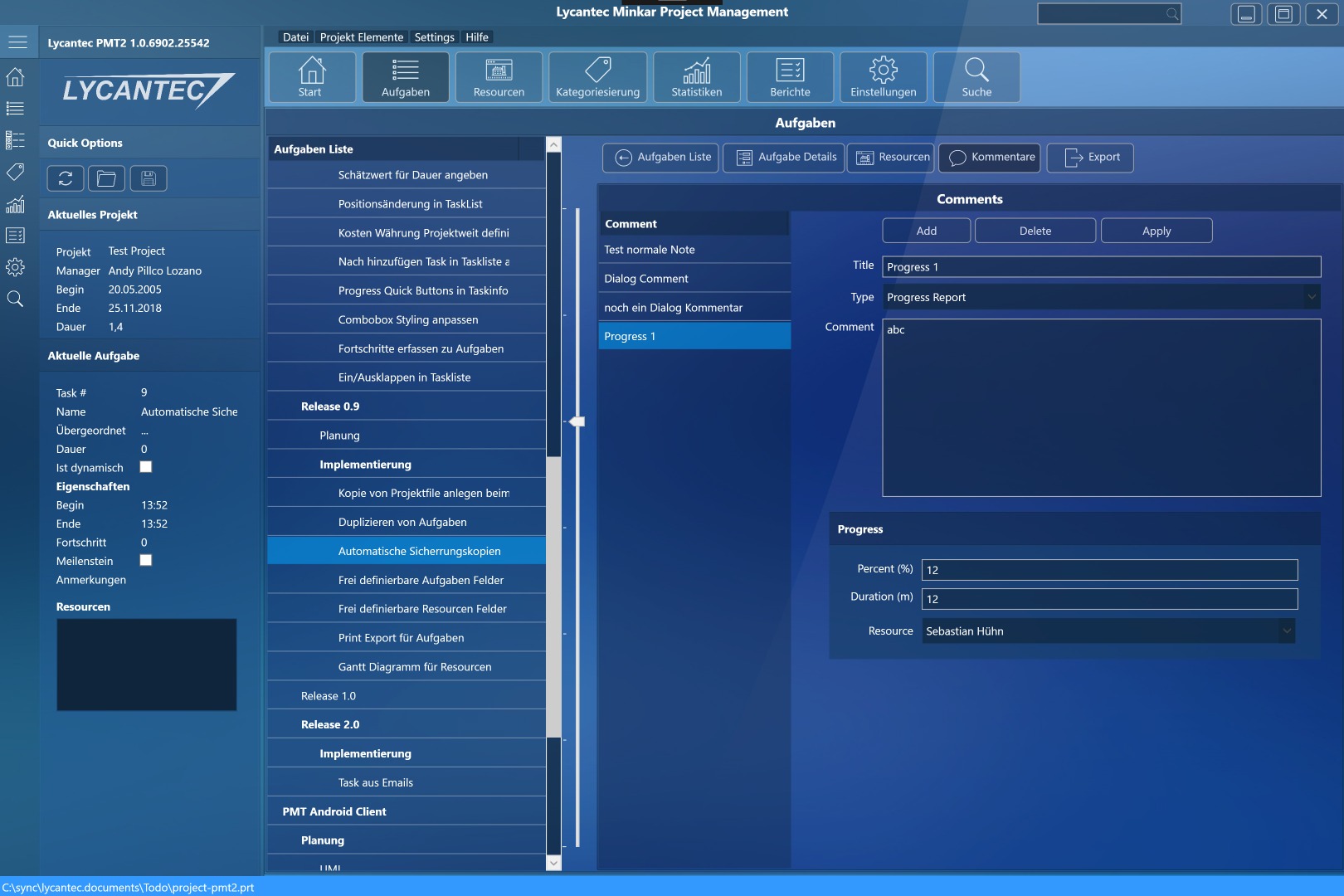Click the open folder quick option
This screenshot has height=896, width=1344.
click(x=106, y=178)
